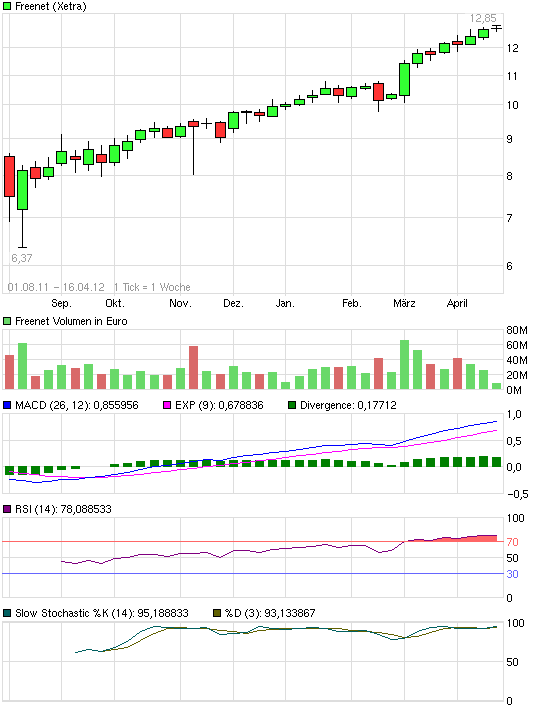Click the dark green Divergence legend square
The height and width of the screenshot is (710, 545).
click(x=292, y=405)
